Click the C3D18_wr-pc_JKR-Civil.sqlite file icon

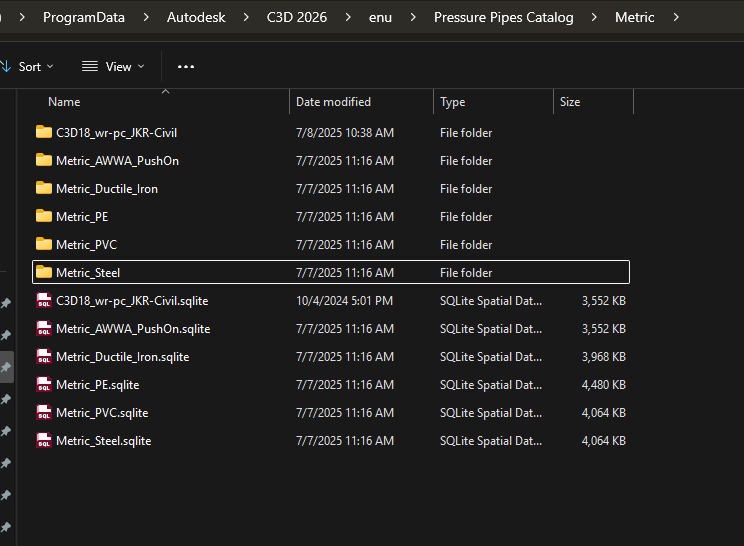44,301
